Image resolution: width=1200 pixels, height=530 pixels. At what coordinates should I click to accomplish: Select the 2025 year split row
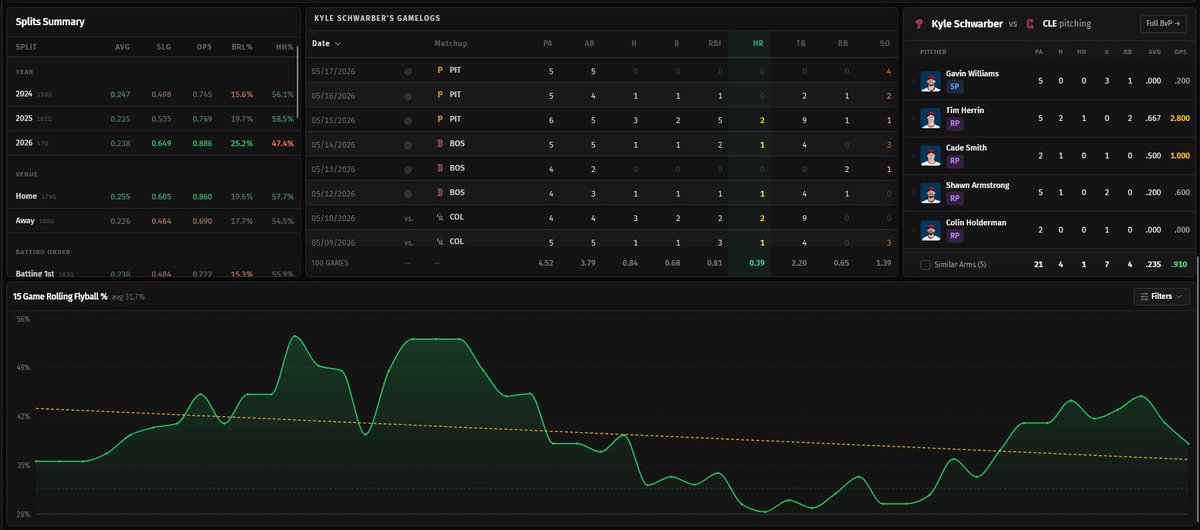coord(155,118)
